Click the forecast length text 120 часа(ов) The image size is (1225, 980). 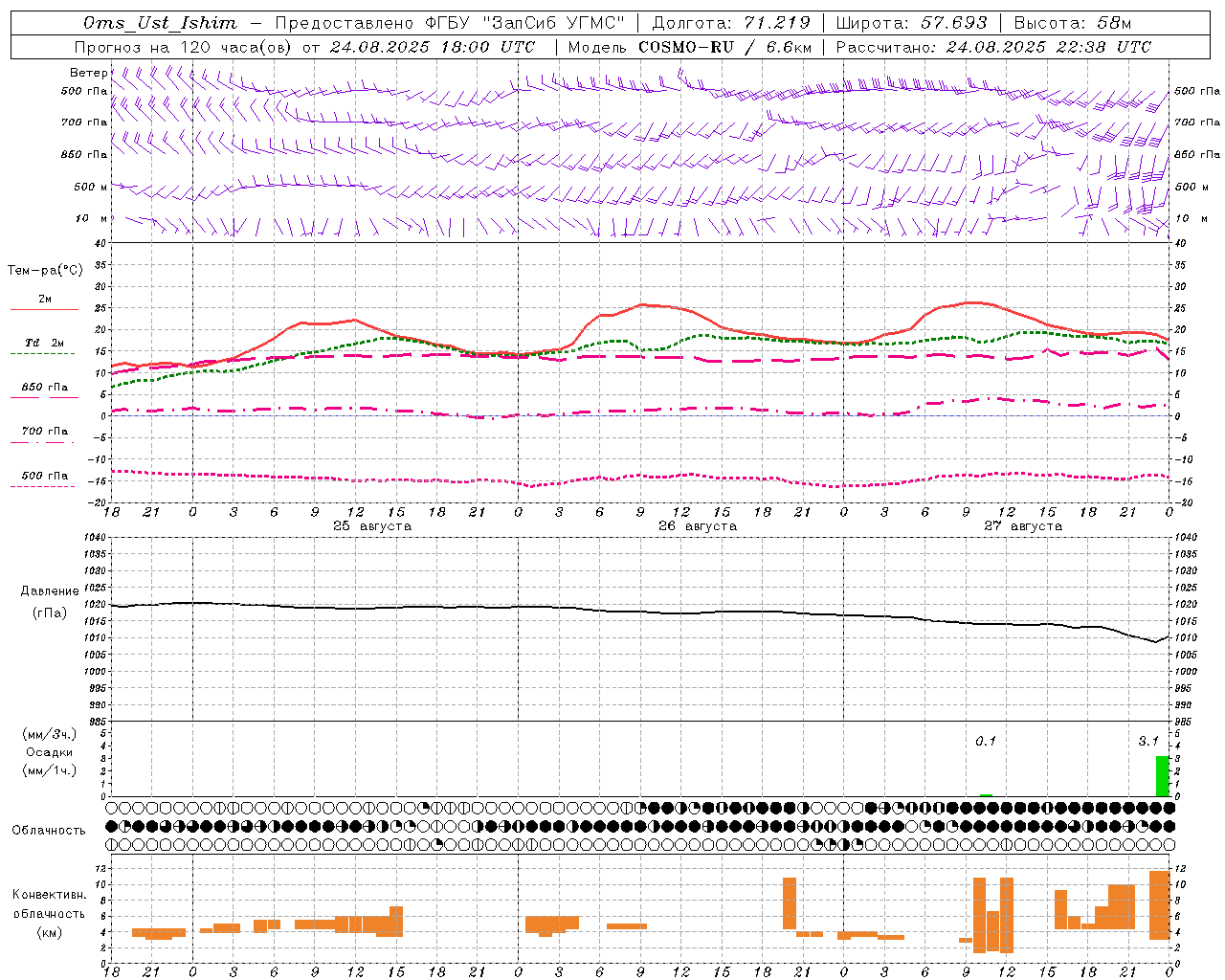pos(234,47)
